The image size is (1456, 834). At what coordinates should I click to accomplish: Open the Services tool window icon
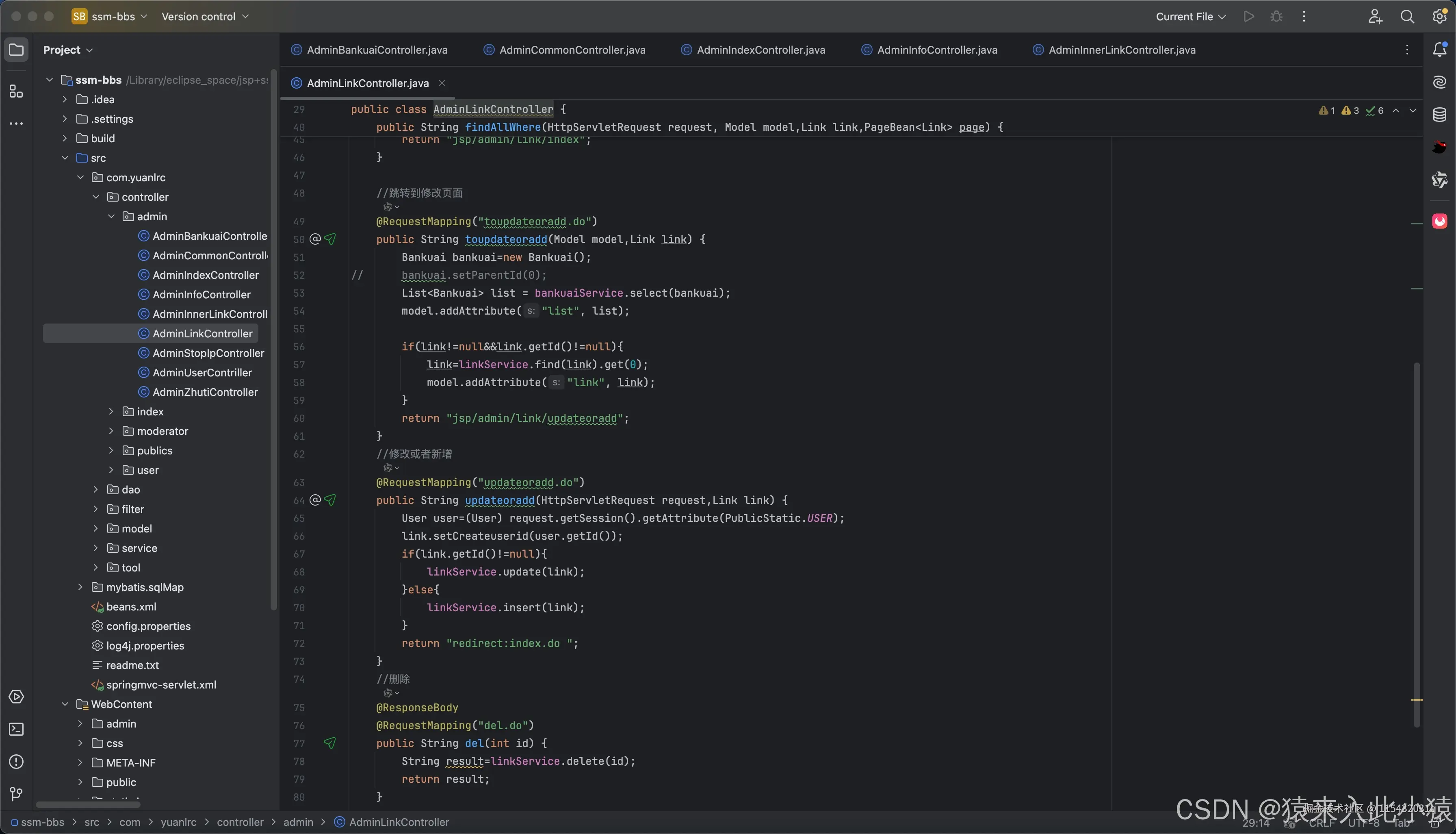[16, 697]
